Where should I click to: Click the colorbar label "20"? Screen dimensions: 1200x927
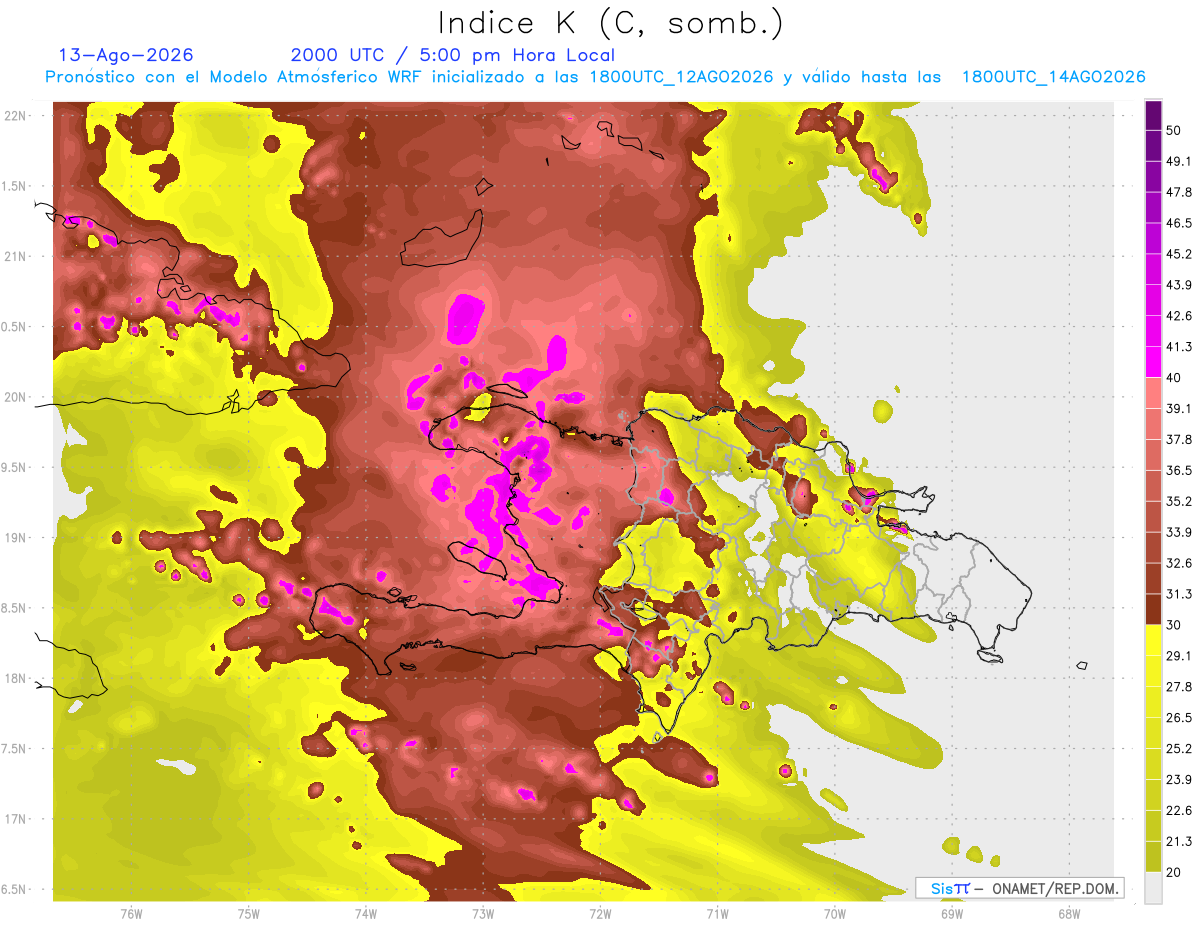point(1174,872)
